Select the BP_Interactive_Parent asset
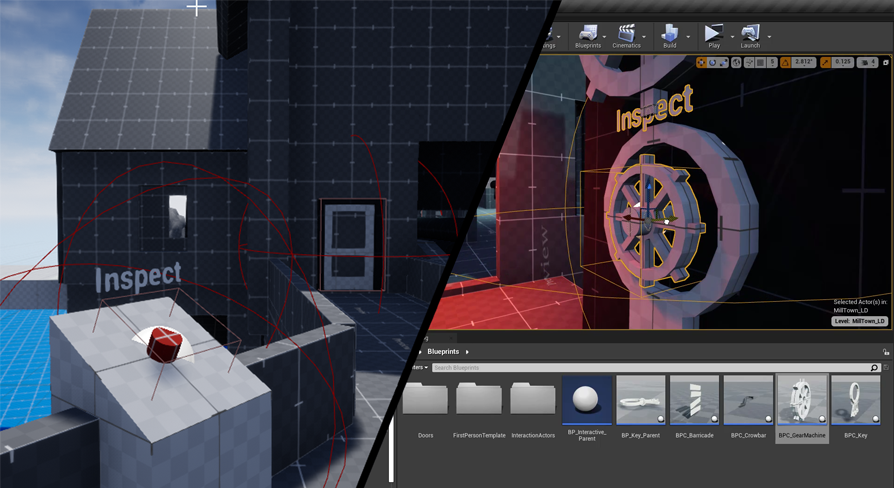 click(x=587, y=409)
